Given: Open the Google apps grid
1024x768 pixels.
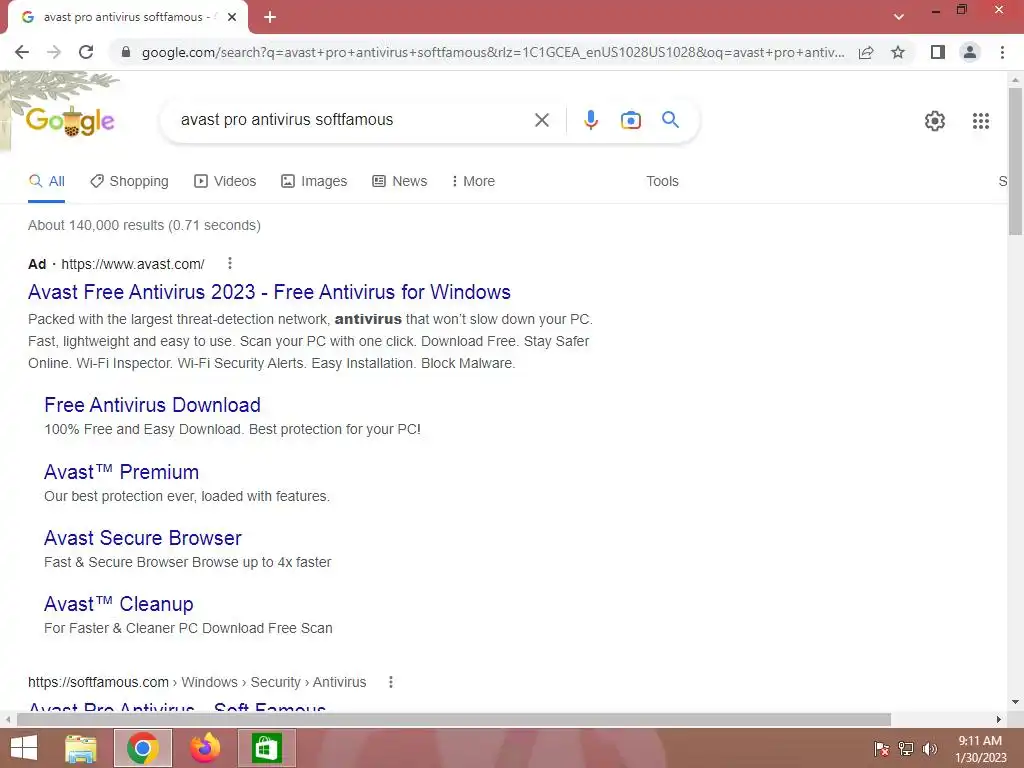Looking at the screenshot, I should 980,121.
